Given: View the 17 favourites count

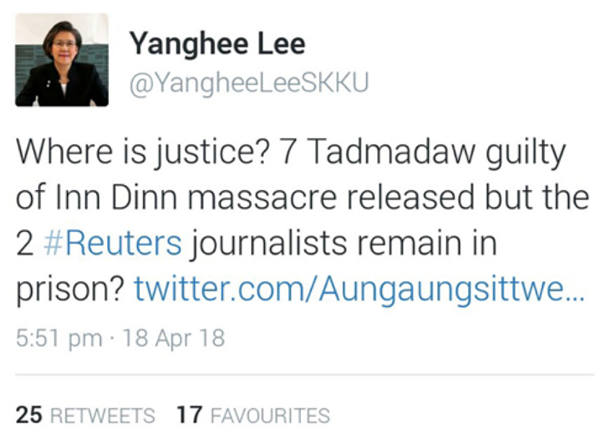Looking at the screenshot, I should tap(189, 415).
